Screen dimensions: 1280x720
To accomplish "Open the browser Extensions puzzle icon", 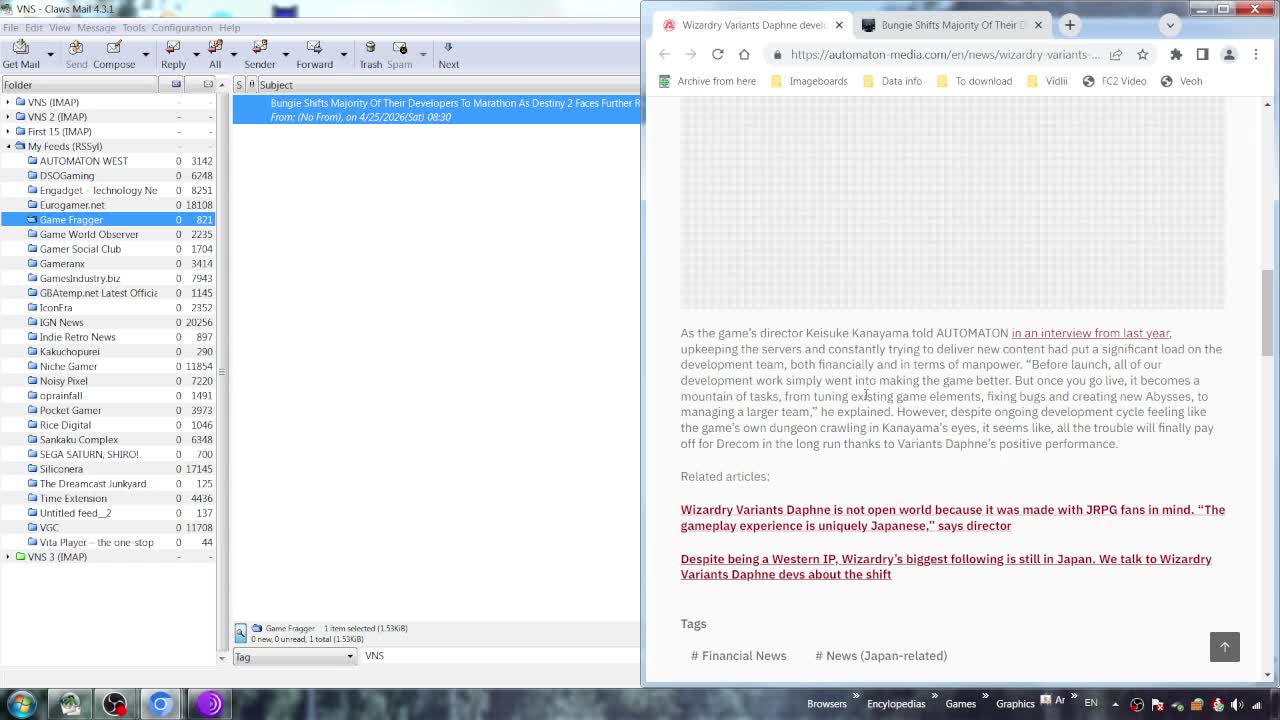I will (1176, 54).
